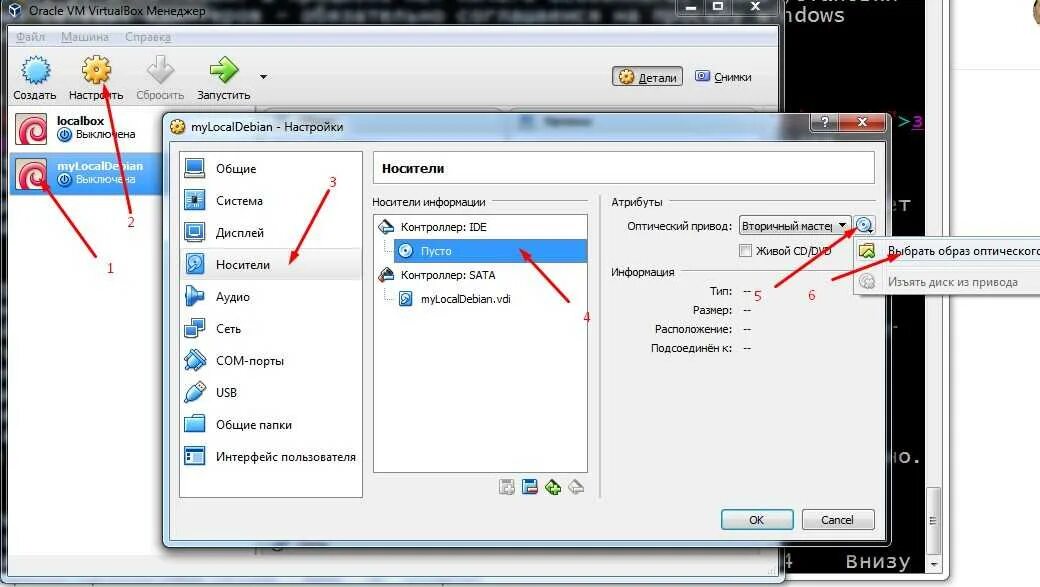Click the remove controller icon below storage tree
The width and height of the screenshot is (1040, 587).
529,487
